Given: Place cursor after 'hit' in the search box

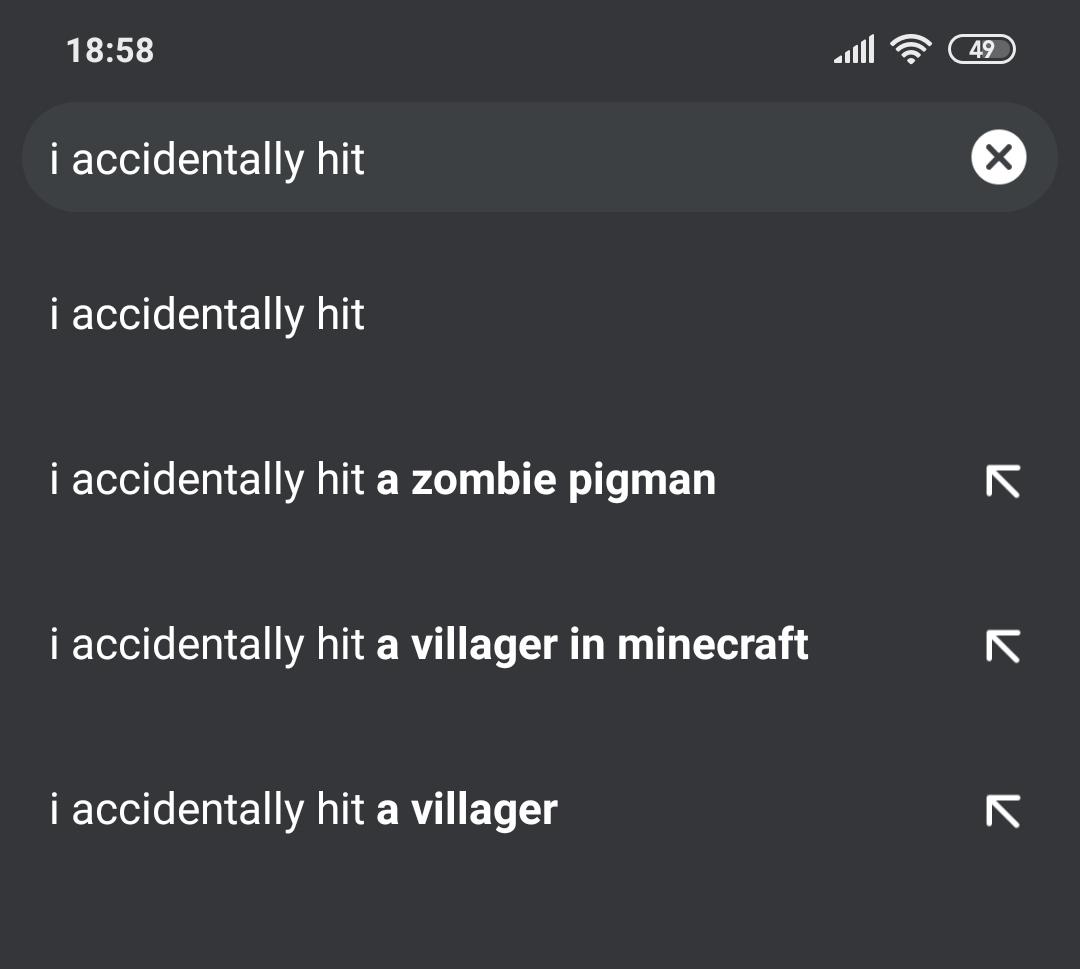Looking at the screenshot, I should 370,157.
